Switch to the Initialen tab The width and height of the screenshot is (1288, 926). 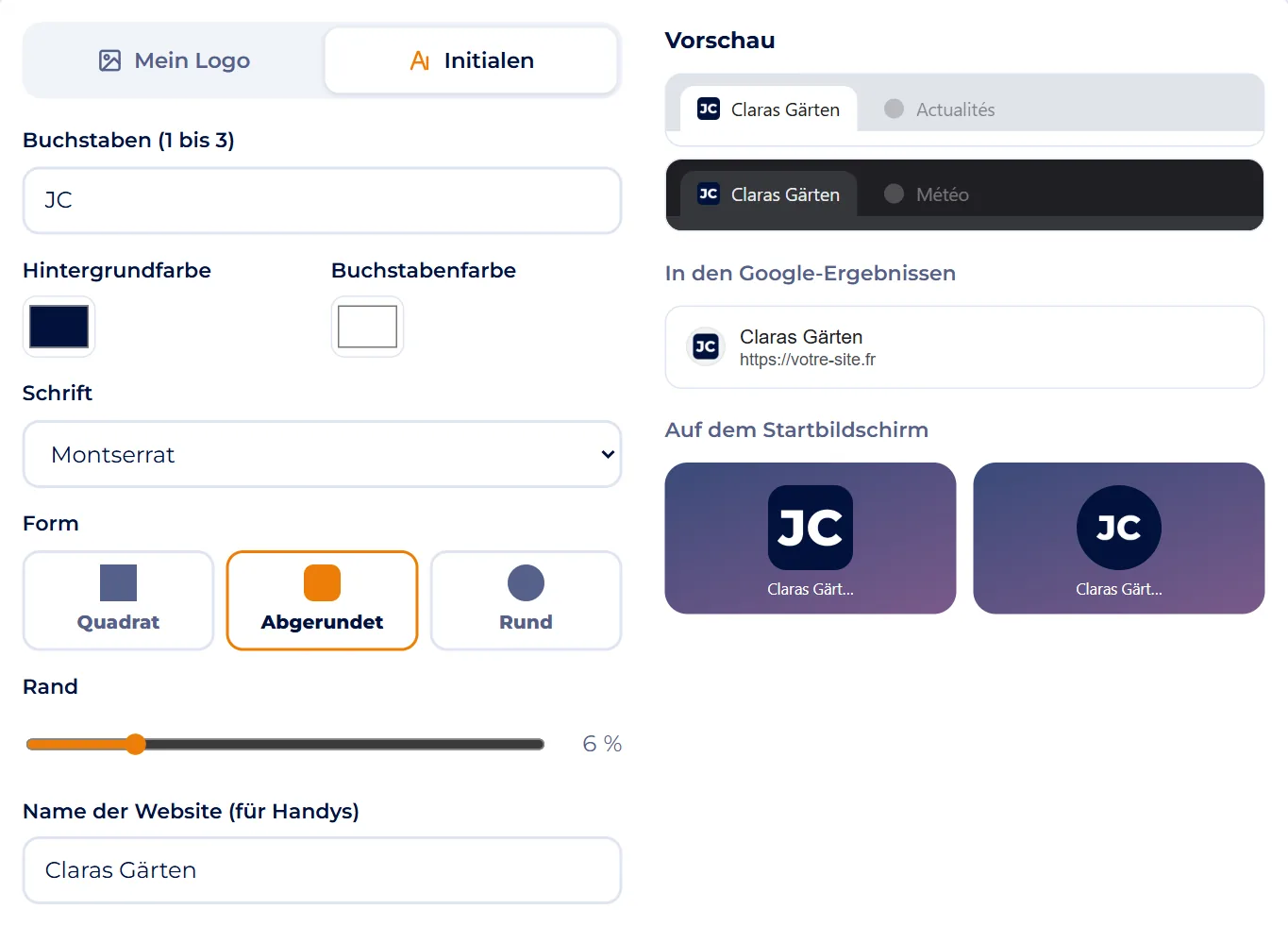(472, 60)
